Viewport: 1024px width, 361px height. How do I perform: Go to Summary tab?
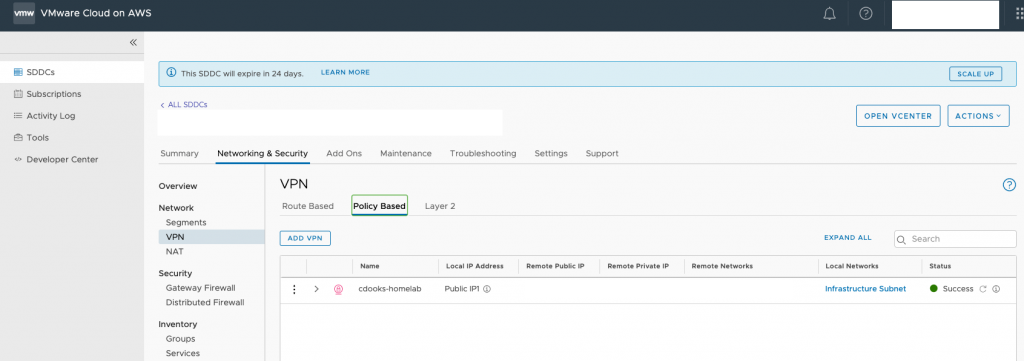pyautogui.click(x=180, y=153)
